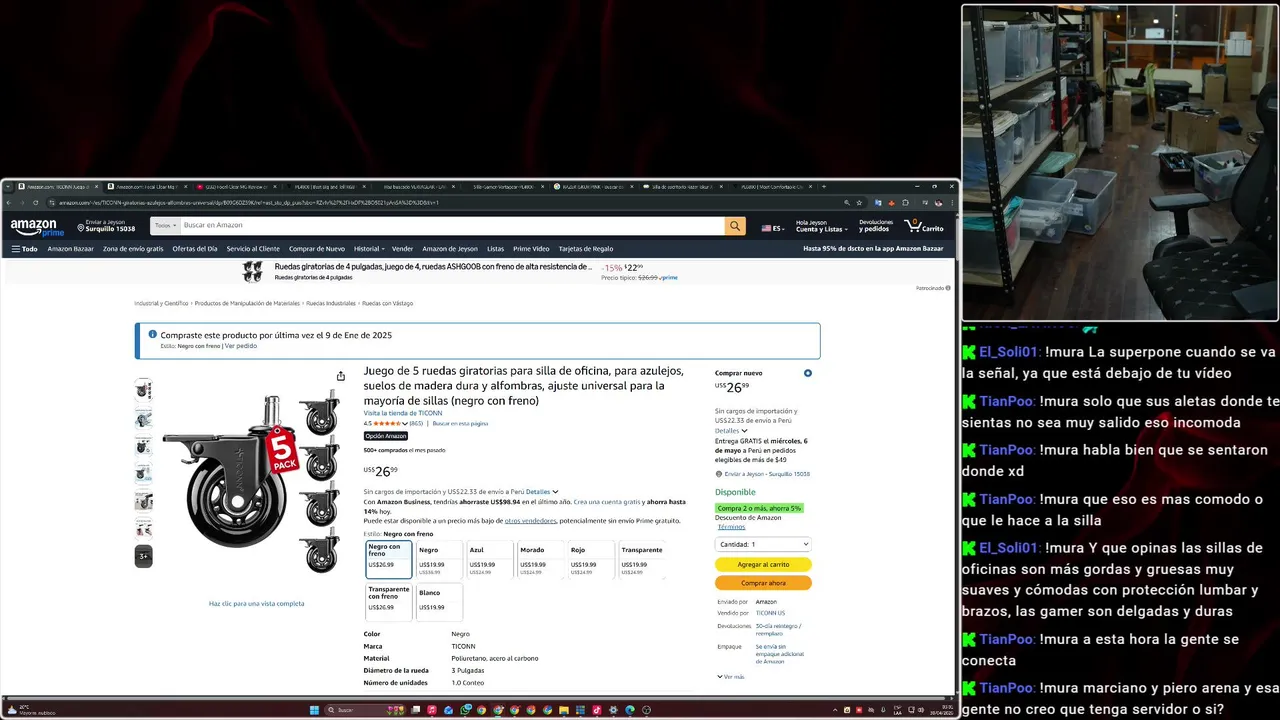Click the Ruedas con Vástago breadcrumb
1280x720 pixels.
click(x=387, y=303)
